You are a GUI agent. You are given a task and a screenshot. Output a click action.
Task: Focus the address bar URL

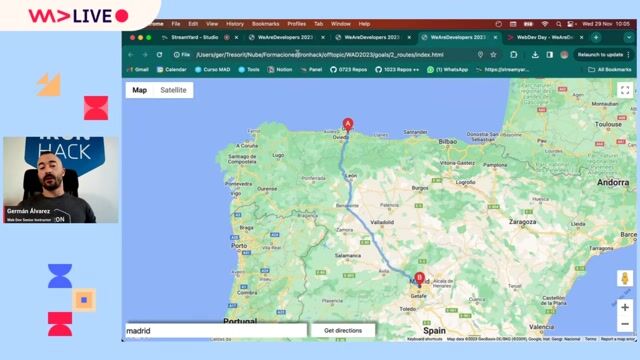[320, 55]
